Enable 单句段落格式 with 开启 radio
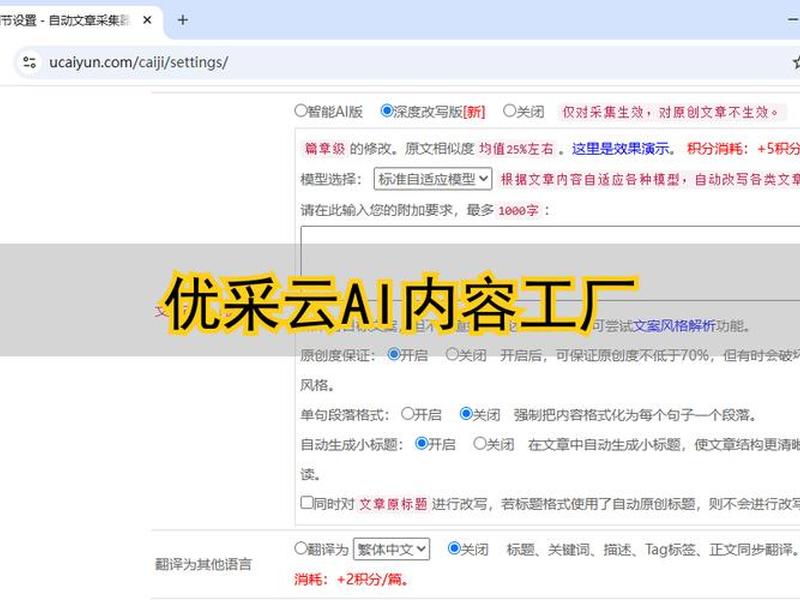The image size is (800, 600). click(x=407, y=413)
